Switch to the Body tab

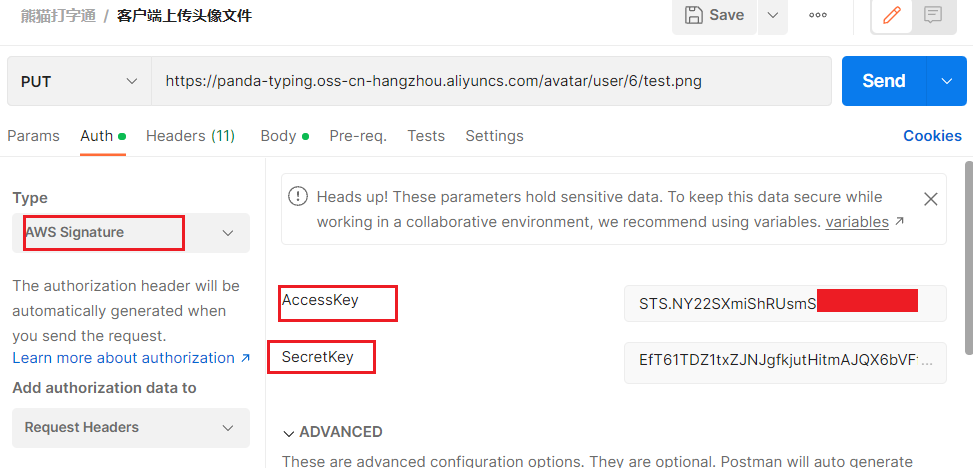click(279, 136)
